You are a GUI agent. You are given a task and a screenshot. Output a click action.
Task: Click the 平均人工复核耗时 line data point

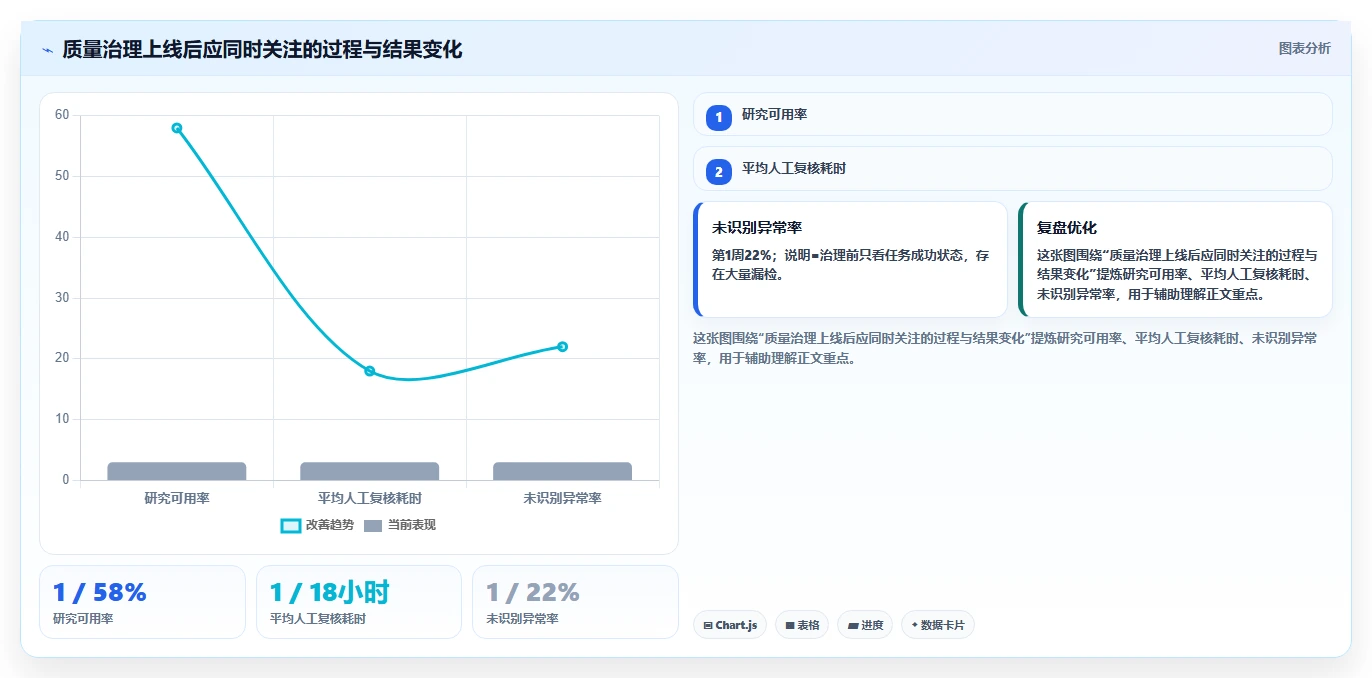(369, 371)
